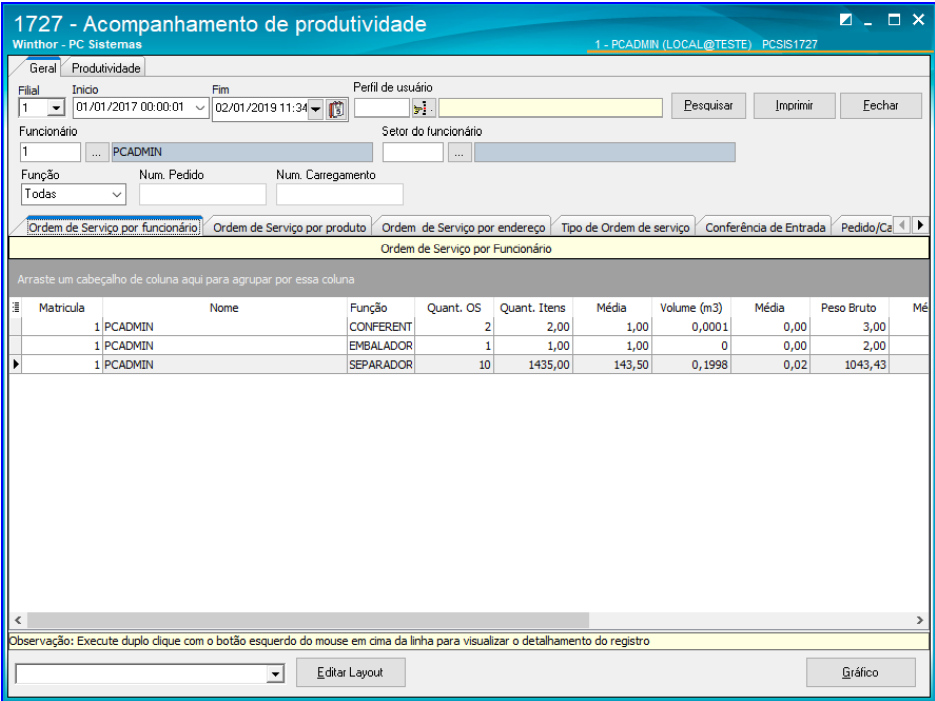Click the 143,50 Média cell
The image size is (935, 701).
point(612,364)
